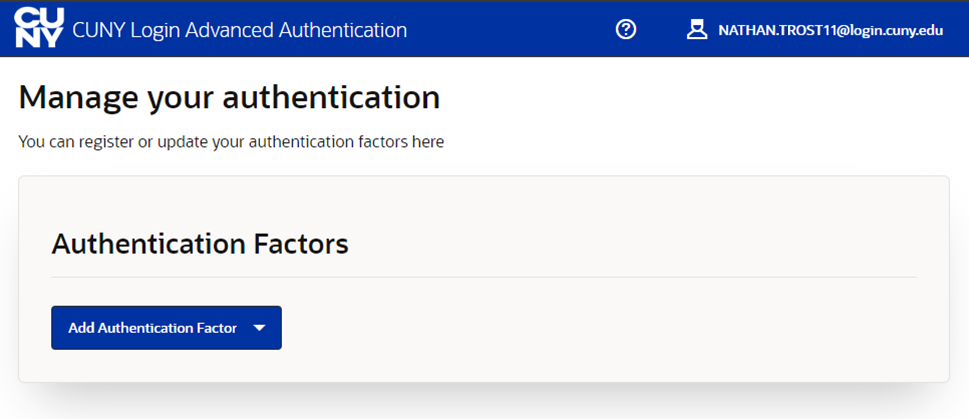
Task: Click blank area of the blue header bar
Action: [510, 30]
